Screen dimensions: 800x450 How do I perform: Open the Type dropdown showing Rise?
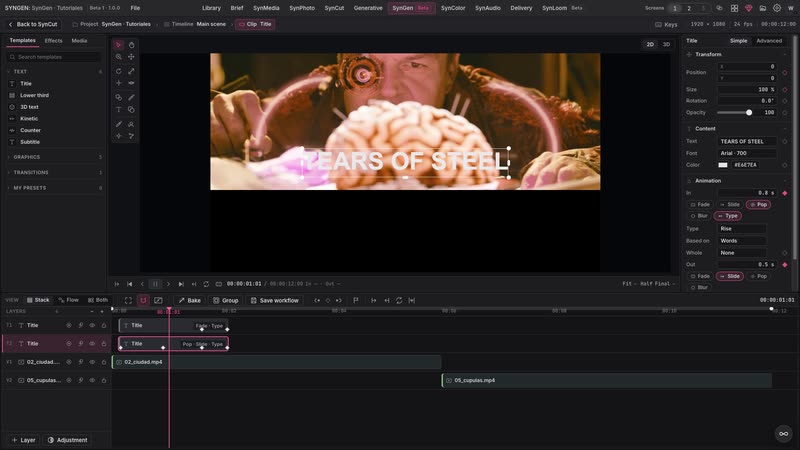(742, 229)
